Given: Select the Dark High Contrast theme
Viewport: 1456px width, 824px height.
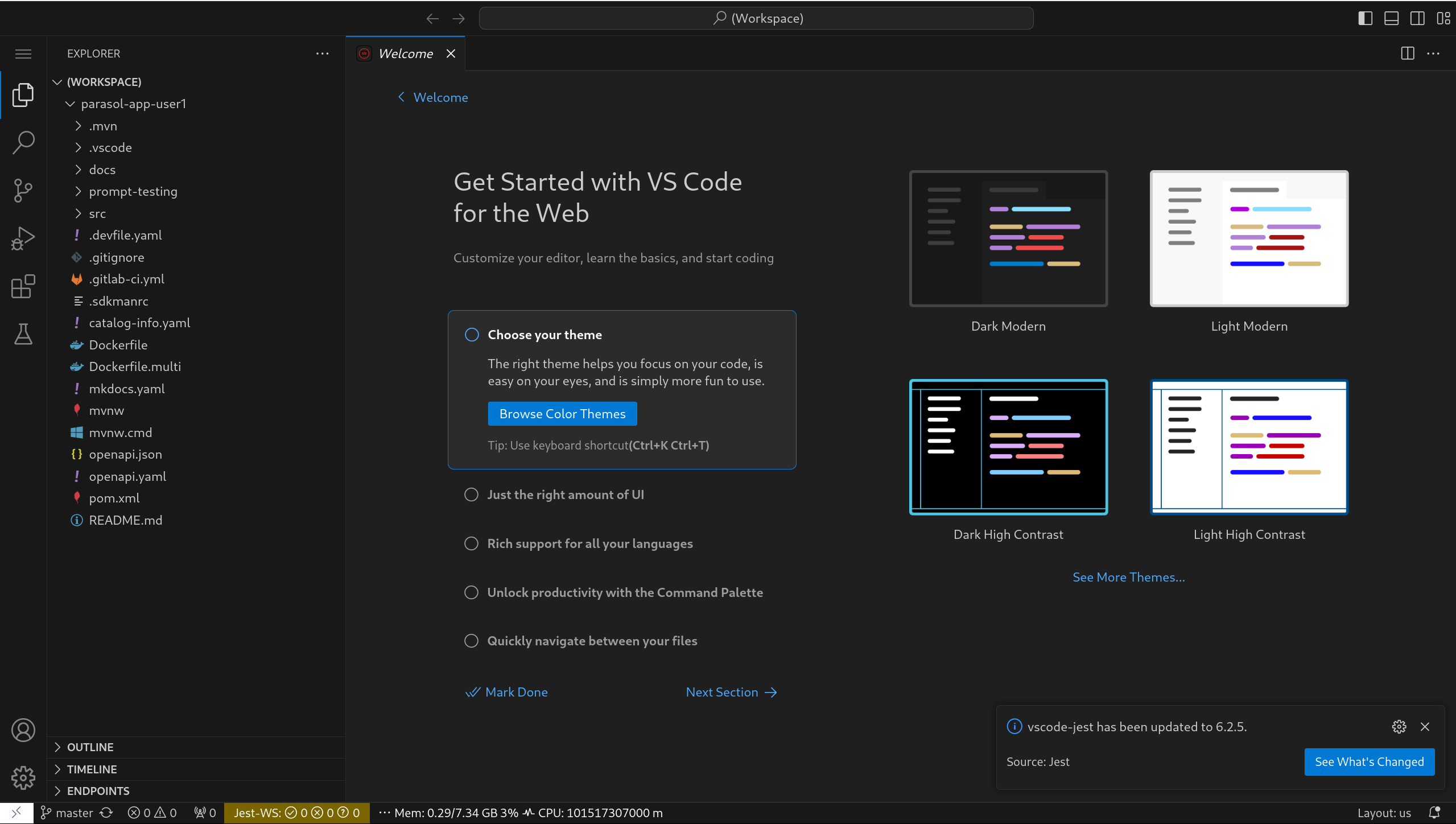Looking at the screenshot, I should click(1008, 447).
